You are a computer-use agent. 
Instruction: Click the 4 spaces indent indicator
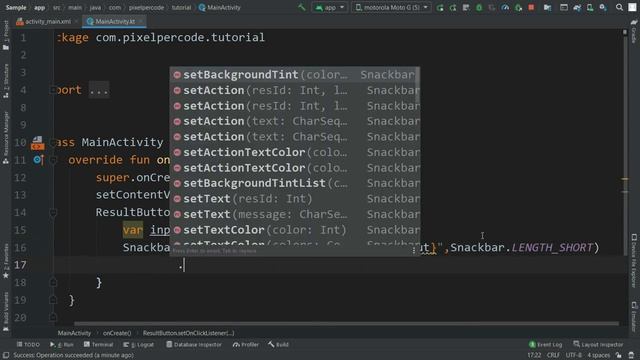click(598, 356)
